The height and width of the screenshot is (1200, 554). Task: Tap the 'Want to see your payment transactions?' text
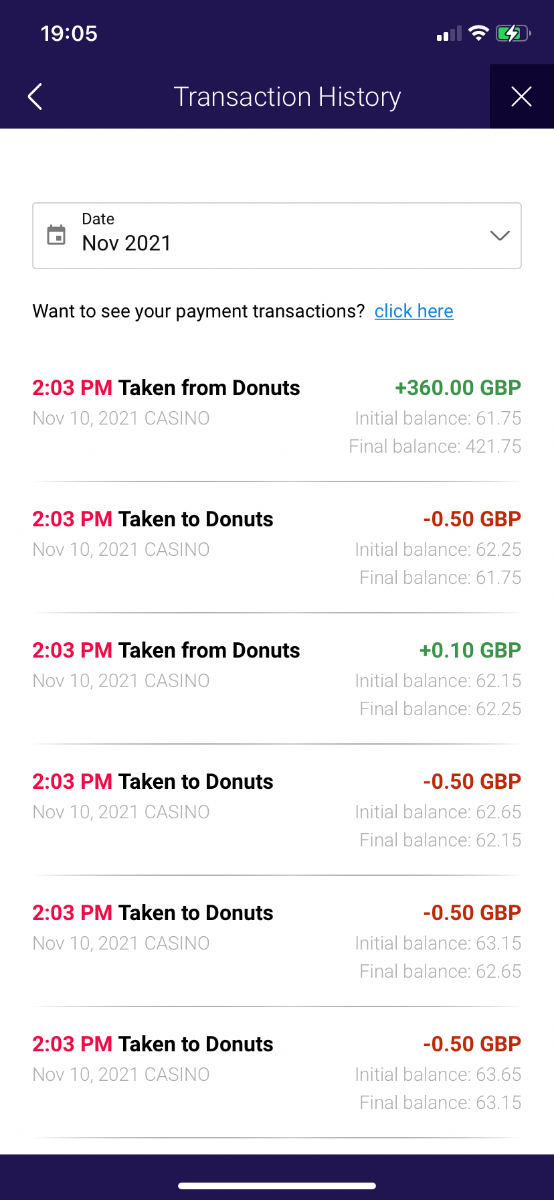(199, 311)
